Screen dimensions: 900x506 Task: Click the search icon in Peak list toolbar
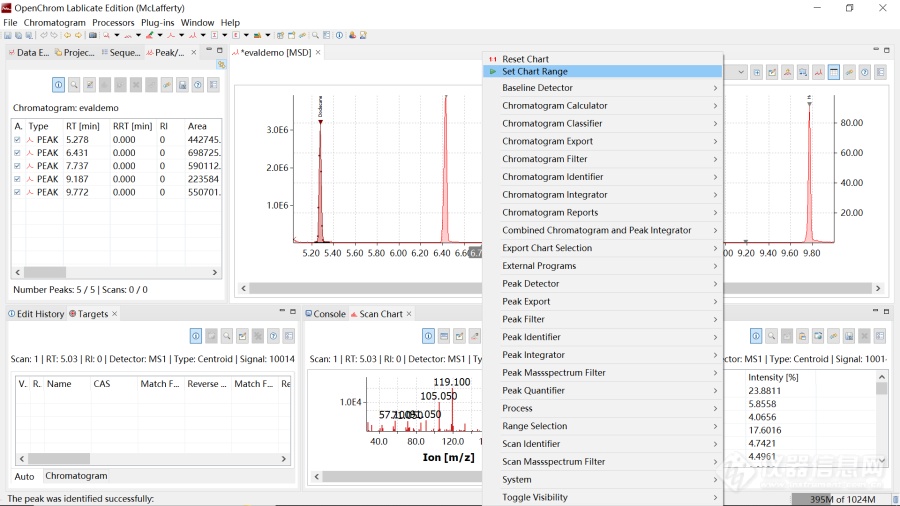[x=74, y=85]
